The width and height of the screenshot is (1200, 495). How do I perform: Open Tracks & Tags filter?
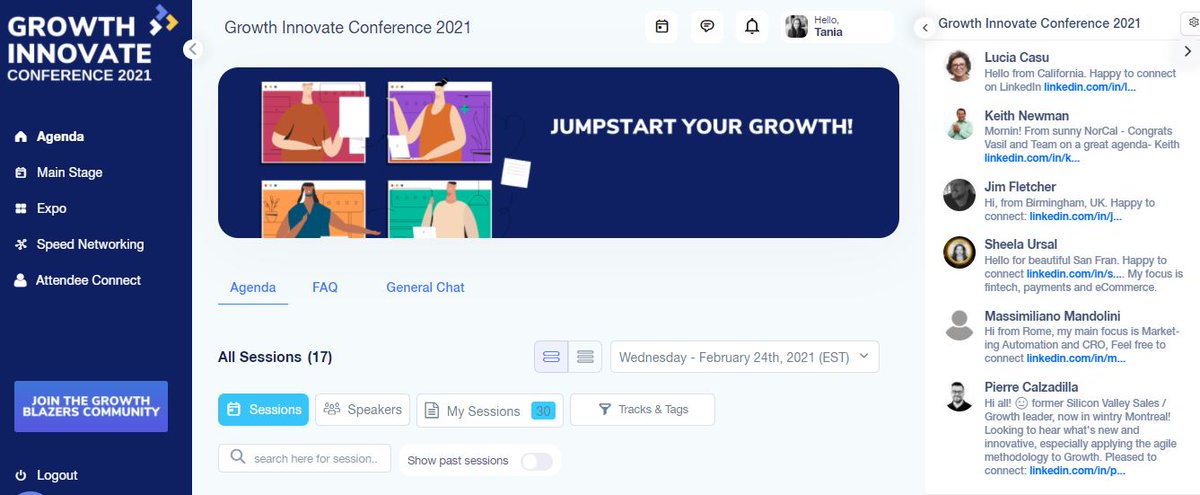point(642,409)
